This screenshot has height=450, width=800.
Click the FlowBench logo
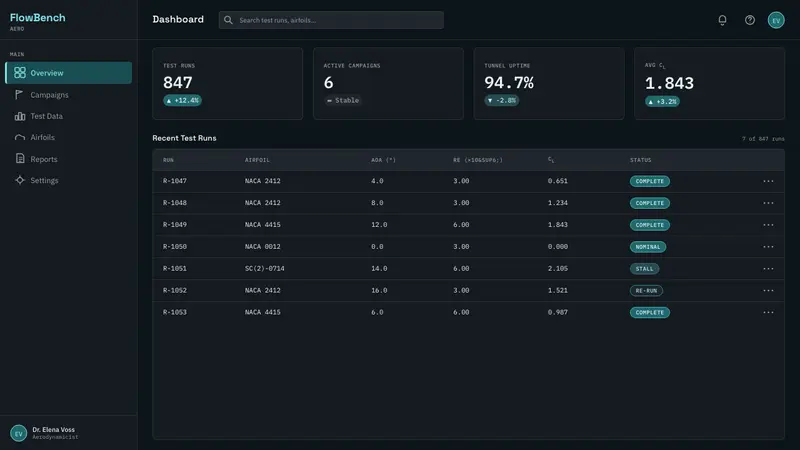point(38,18)
